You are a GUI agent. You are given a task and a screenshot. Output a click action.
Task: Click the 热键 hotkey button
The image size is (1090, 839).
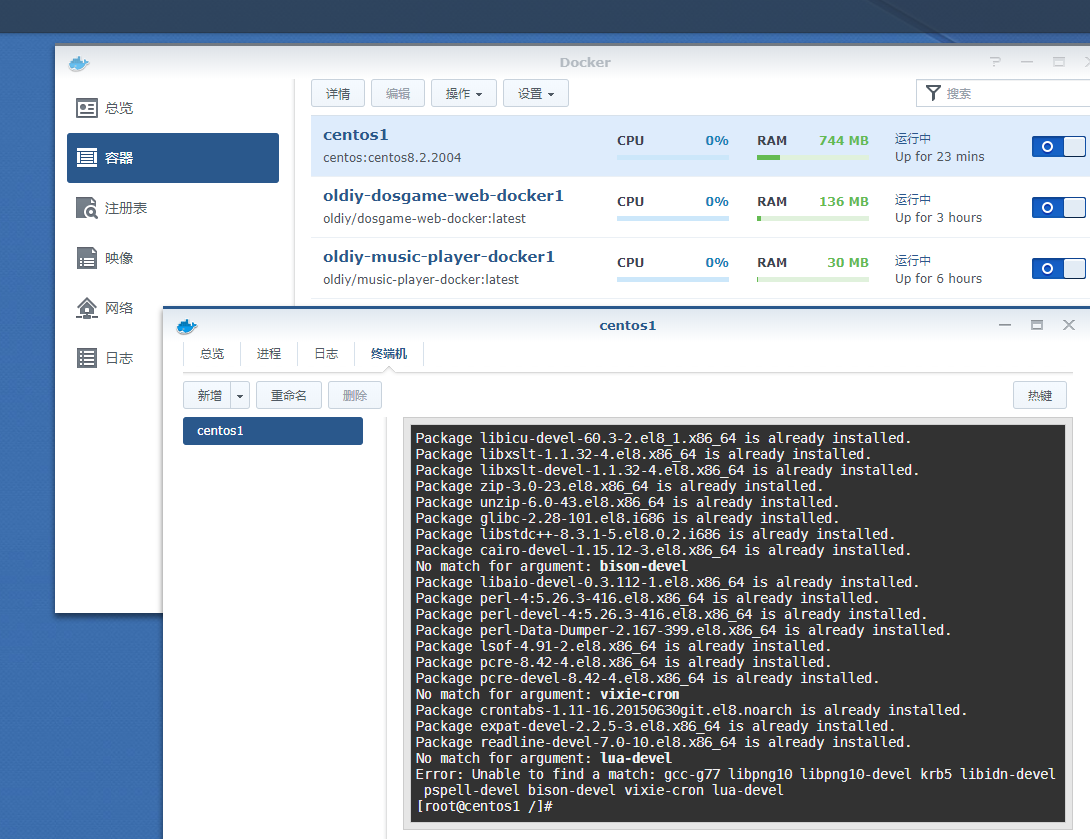[x=1039, y=396]
